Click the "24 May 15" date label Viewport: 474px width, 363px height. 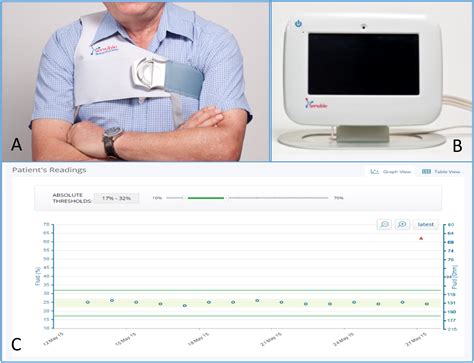tap(345, 340)
